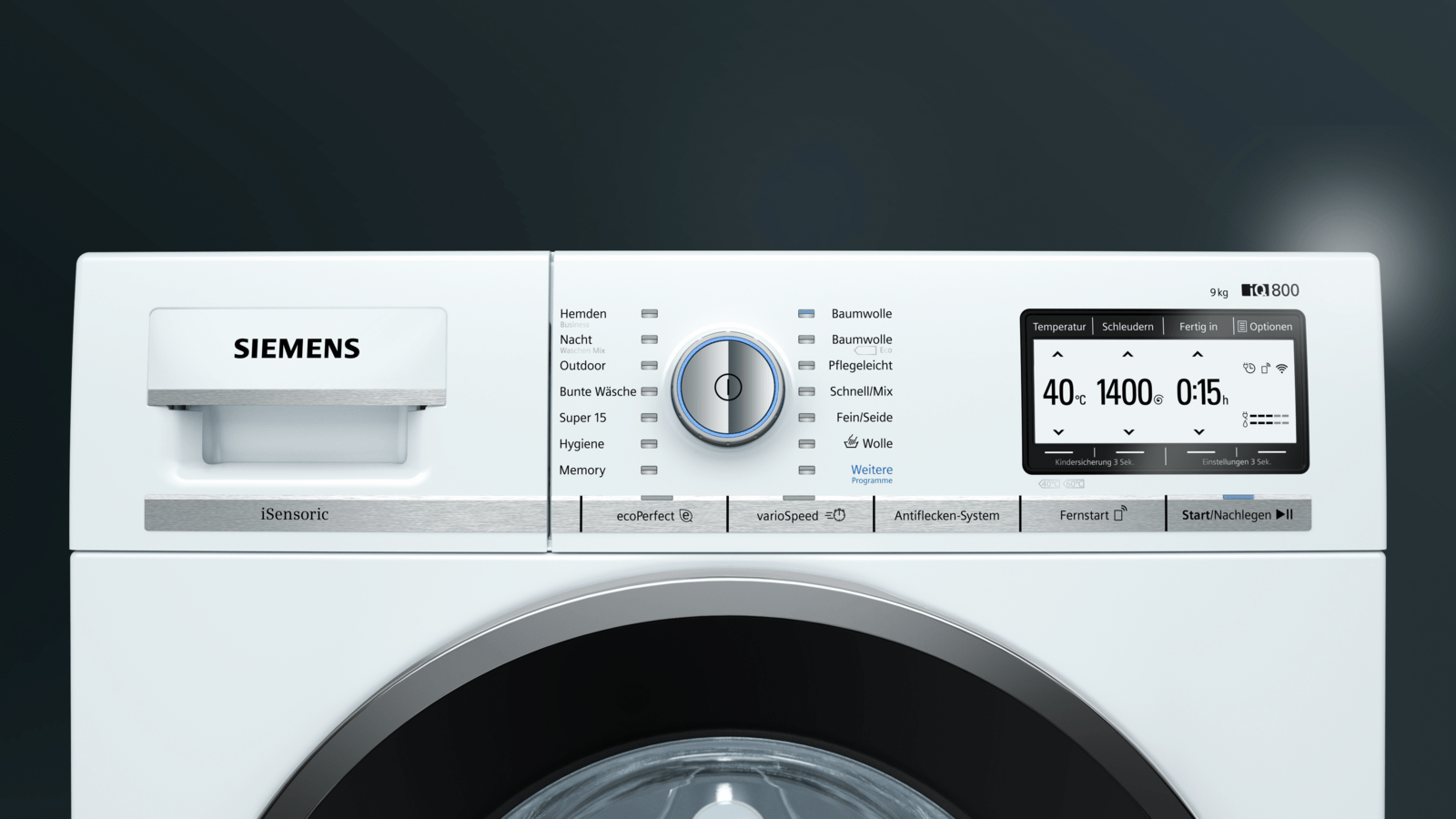Tap the water drop consumption indicator
1456x819 pixels.
point(1266,423)
